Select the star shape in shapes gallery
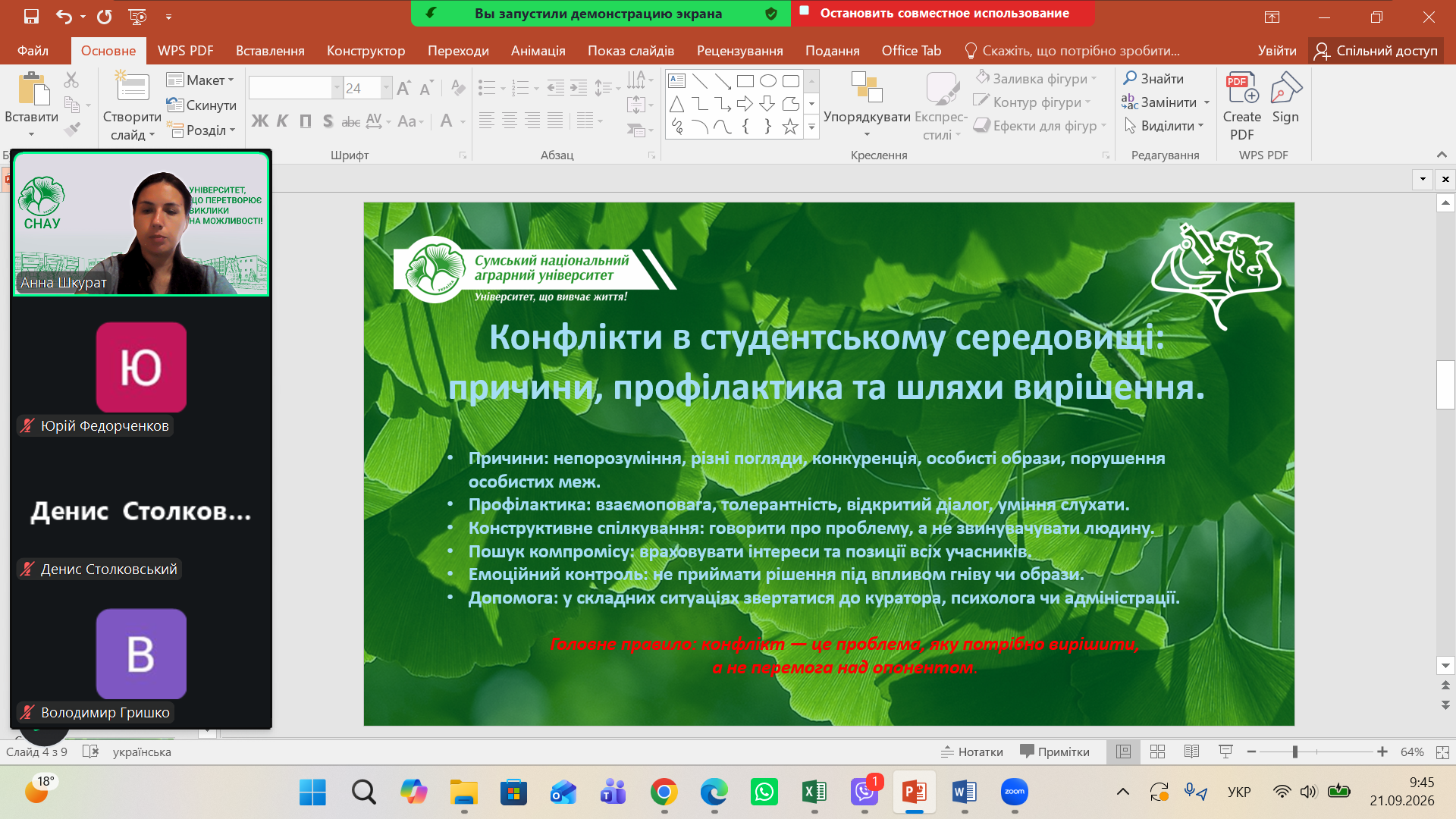Image resolution: width=1456 pixels, height=819 pixels. click(790, 127)
